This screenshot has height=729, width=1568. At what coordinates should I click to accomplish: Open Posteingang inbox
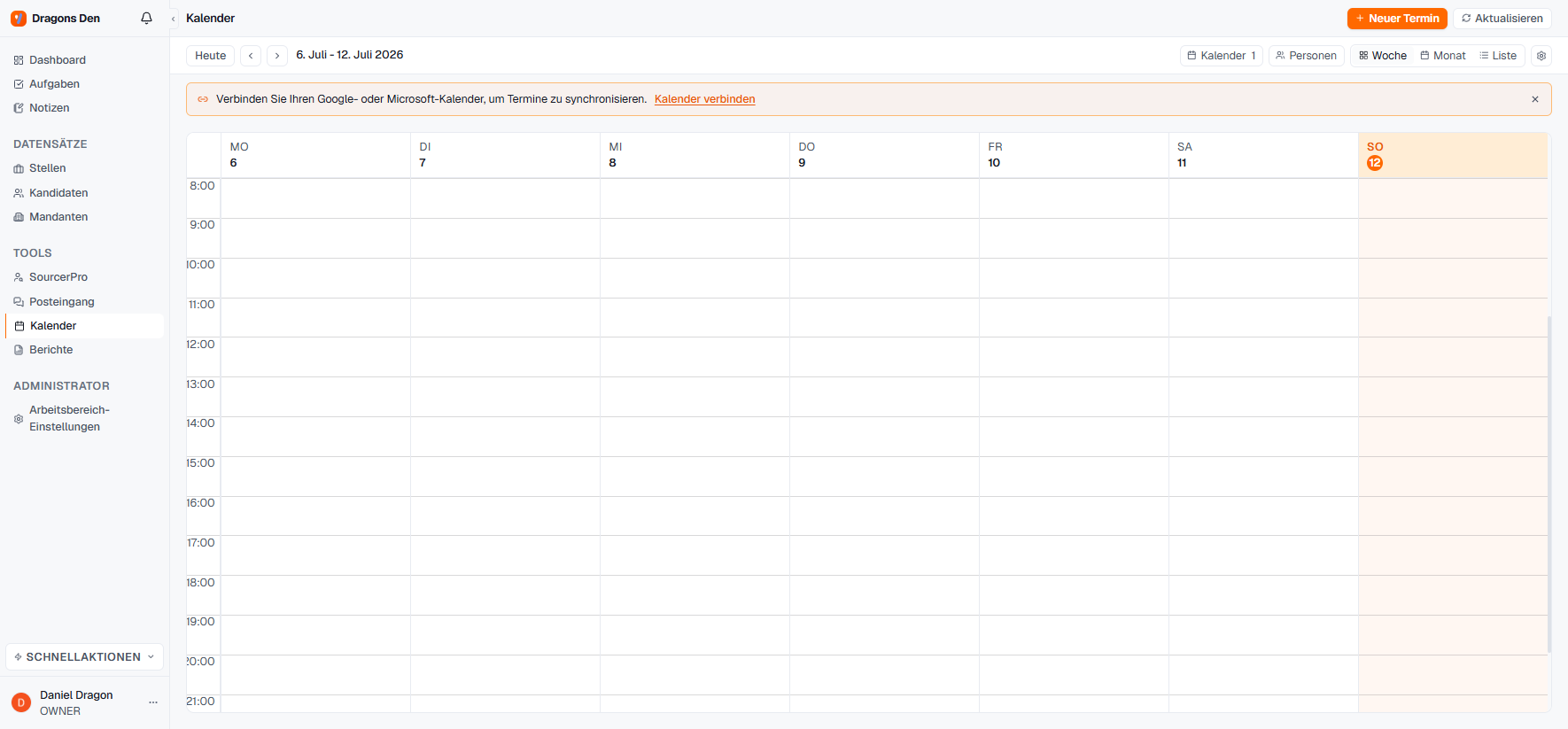85,302
